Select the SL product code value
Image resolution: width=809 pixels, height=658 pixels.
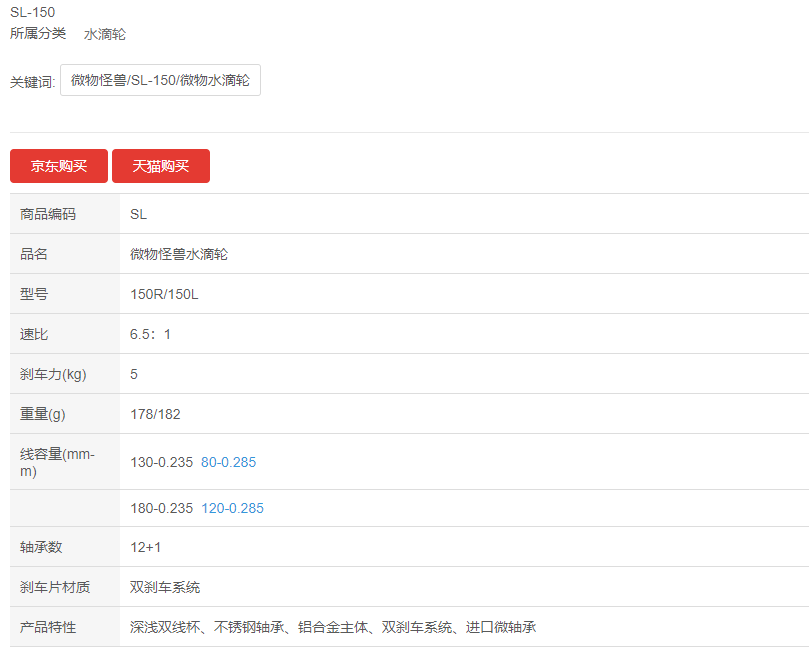139,214
